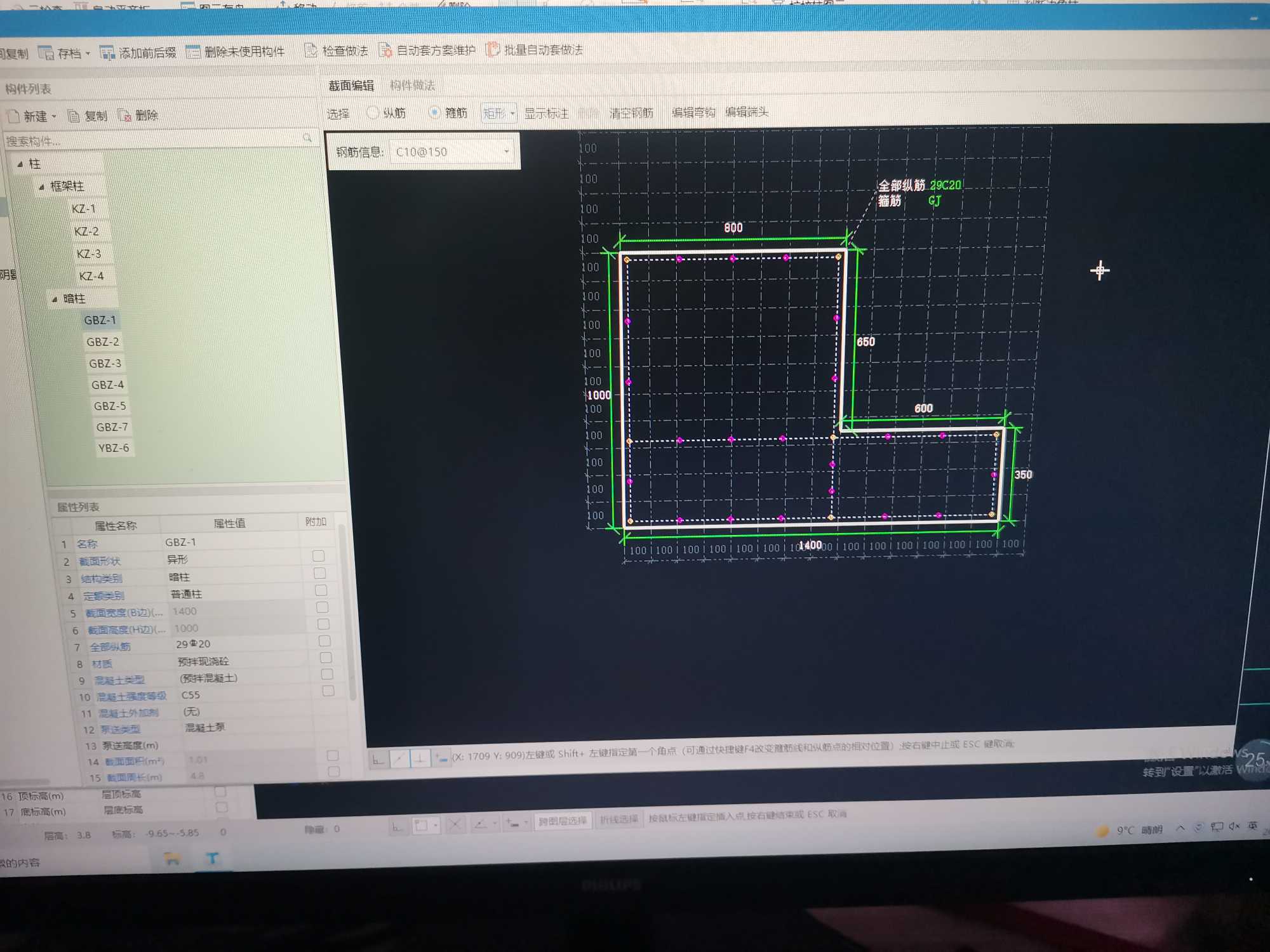Check the 截面形状 additional checkbox
Screen dimensions: 1270x952
pyautogui.click(x=319, y=556)
